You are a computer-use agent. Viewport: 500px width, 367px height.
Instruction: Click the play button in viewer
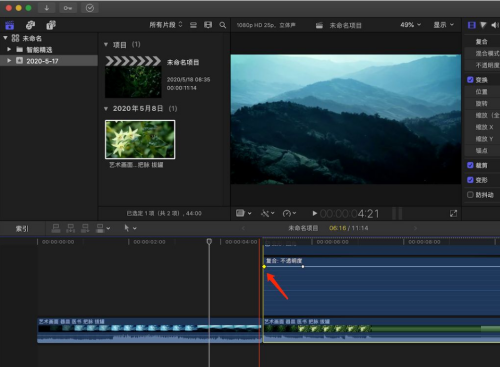(x=314, y=213)
